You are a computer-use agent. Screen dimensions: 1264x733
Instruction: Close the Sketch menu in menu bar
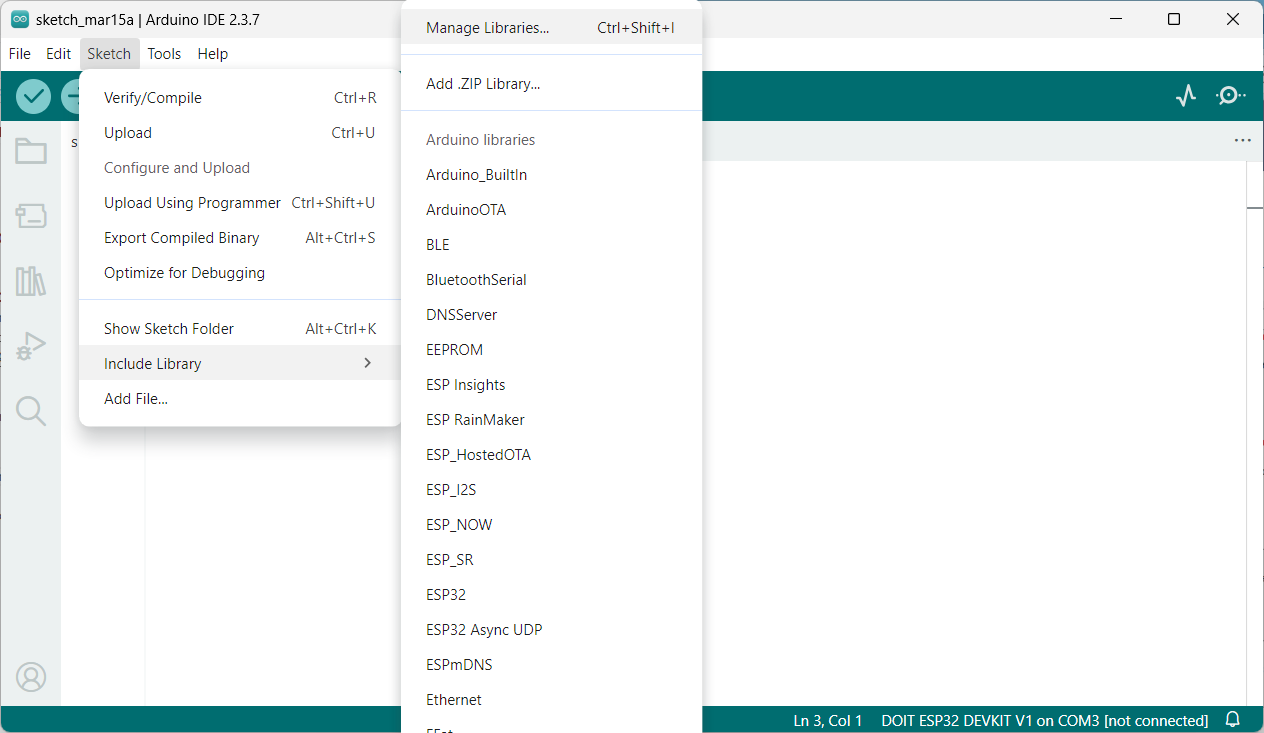tap(109, 54)
